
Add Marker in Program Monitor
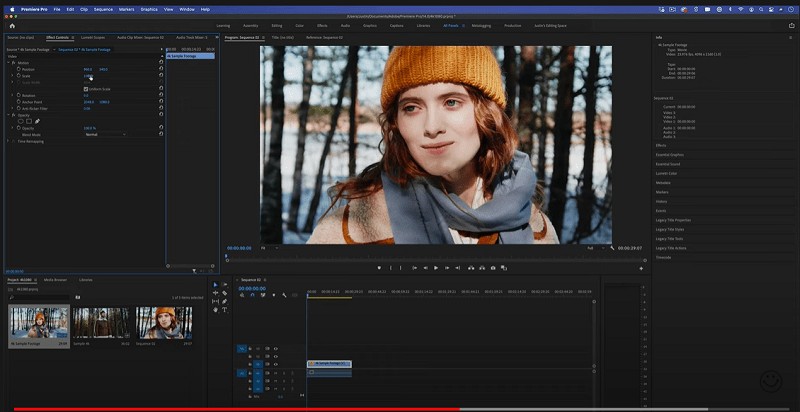pyautogui.click(x=379, y=268)
